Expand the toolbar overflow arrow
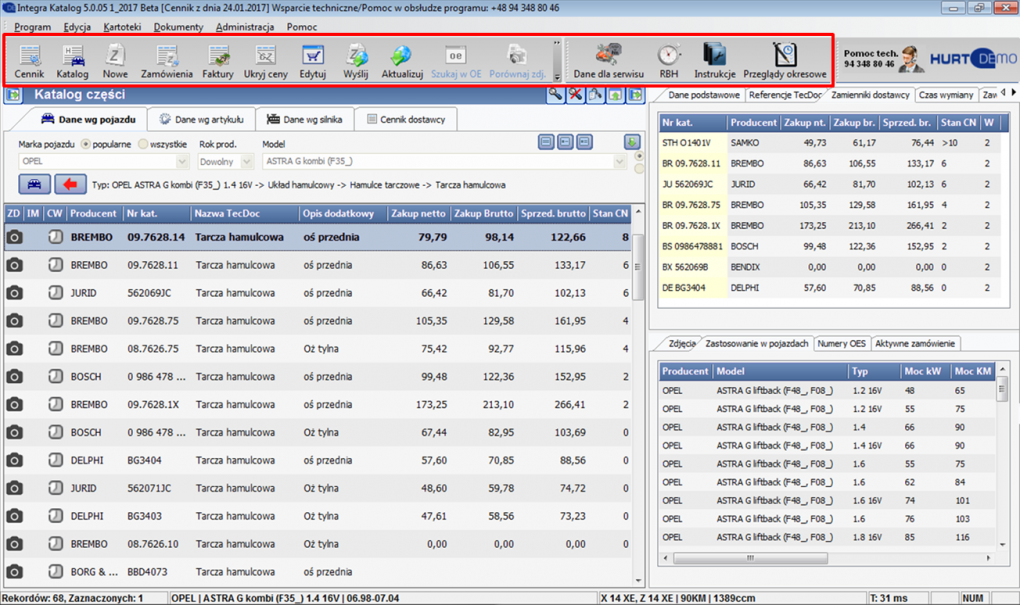 (557, 77)
